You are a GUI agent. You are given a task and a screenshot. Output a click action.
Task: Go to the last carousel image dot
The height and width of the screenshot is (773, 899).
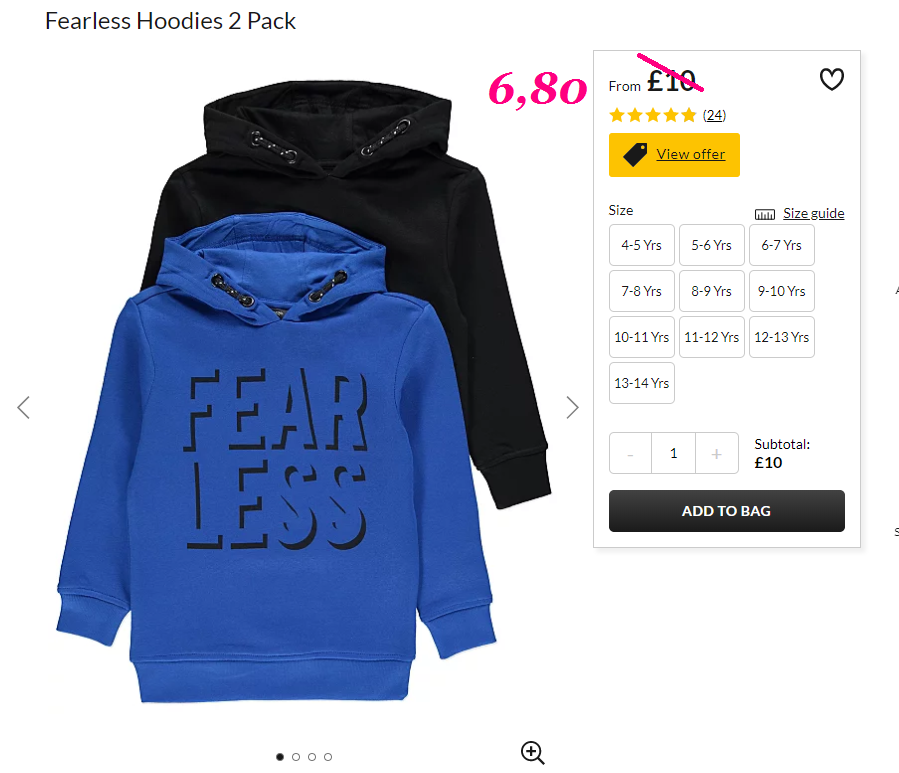point(328,757)
